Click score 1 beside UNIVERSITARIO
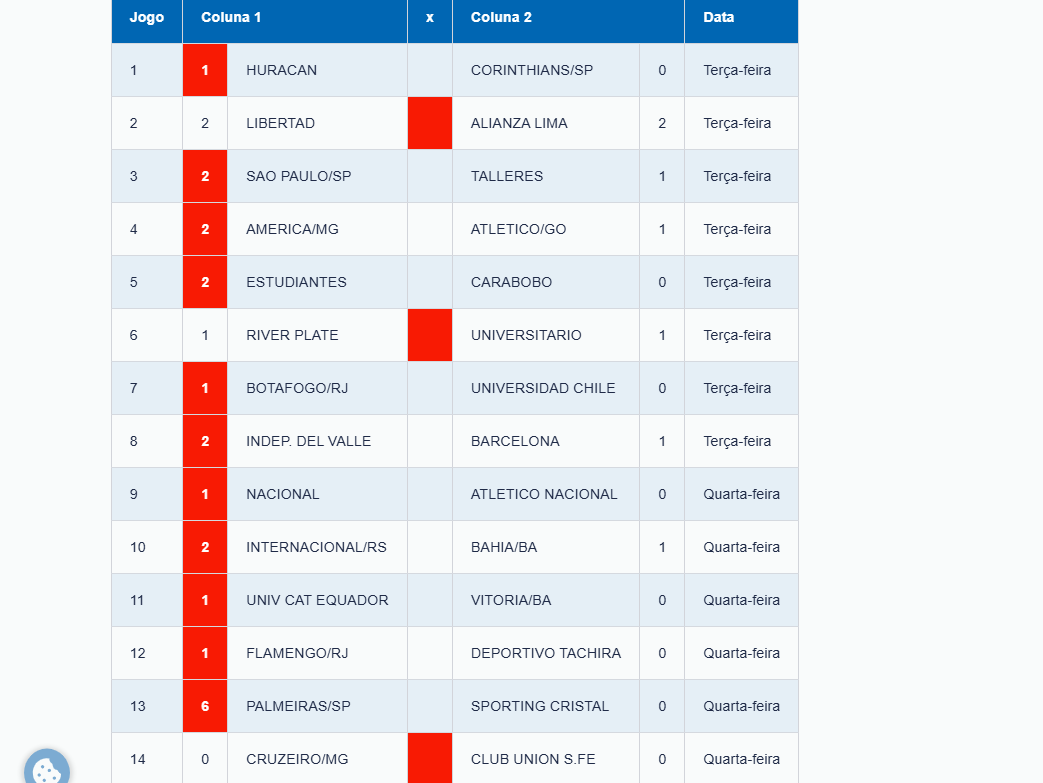The image size is (1043, 783). [x=662, y=335]
